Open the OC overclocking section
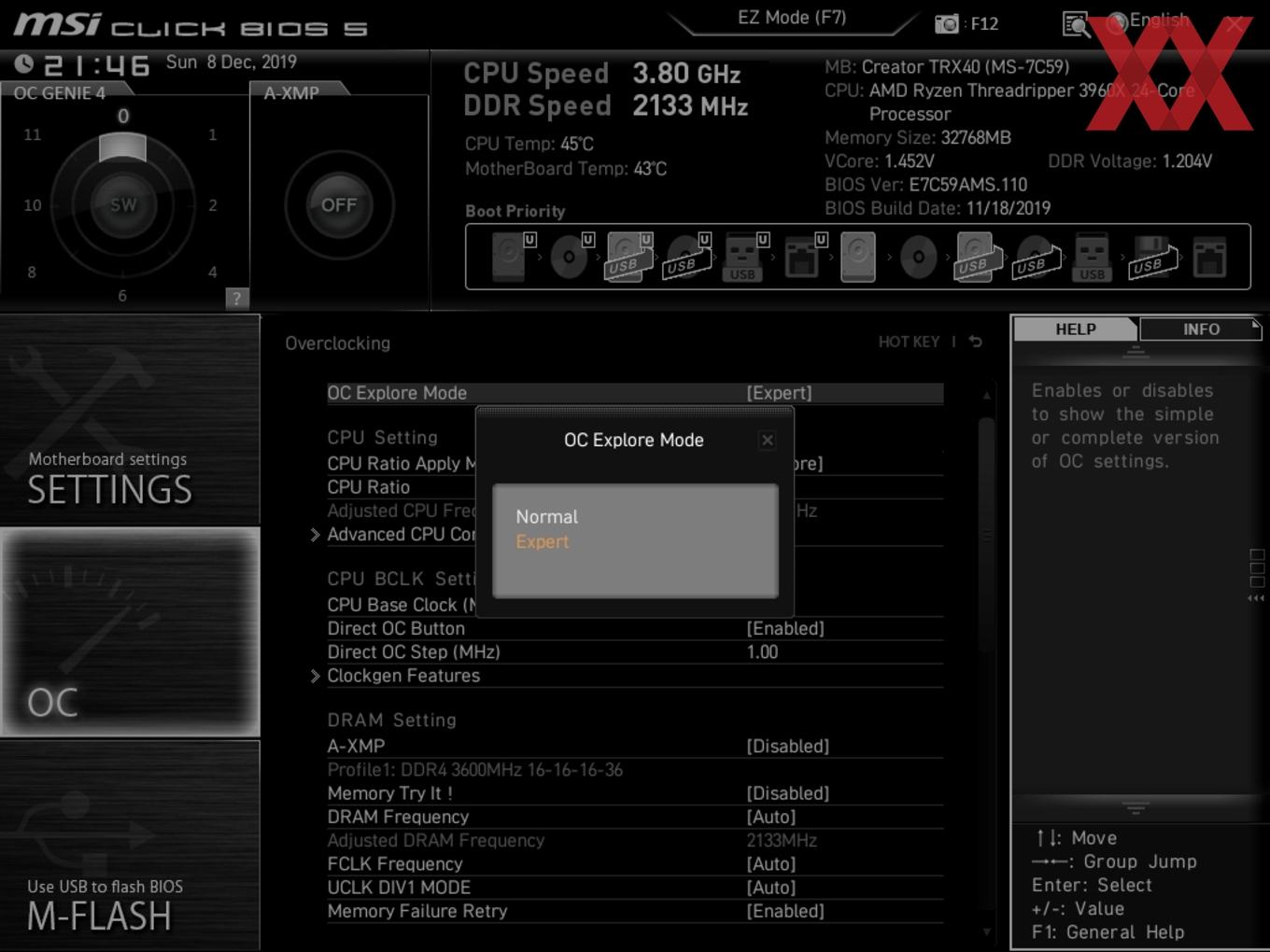Image resolution: width=1270 pixels, height=952 pixels. [x=130, y=632]
